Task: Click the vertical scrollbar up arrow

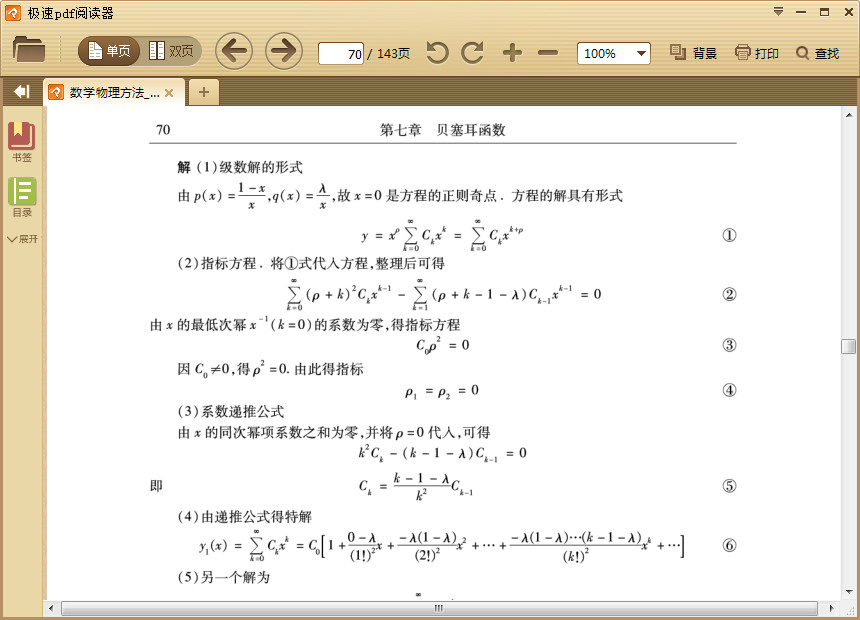Action: point(848,115)
